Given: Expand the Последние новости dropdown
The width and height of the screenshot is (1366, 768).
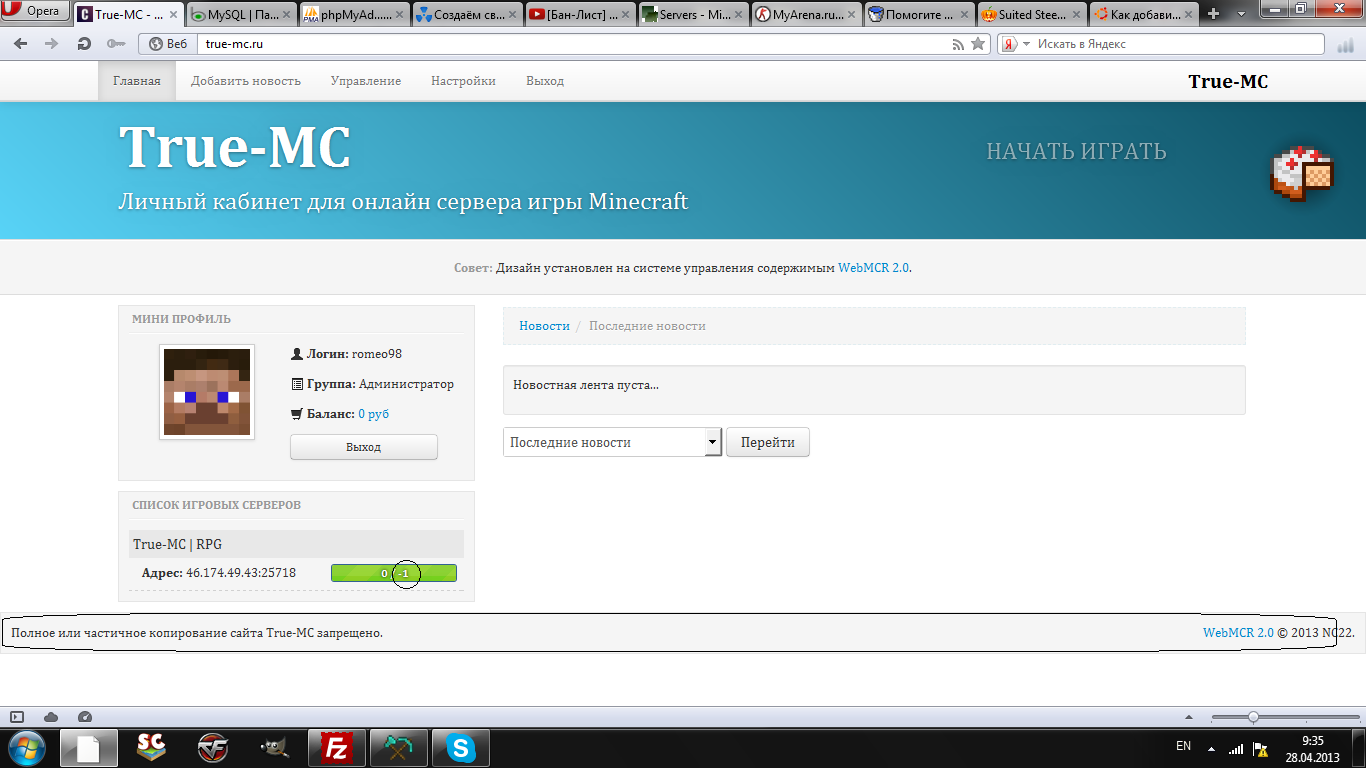Looking at the screenshot, I should (712, 442).
